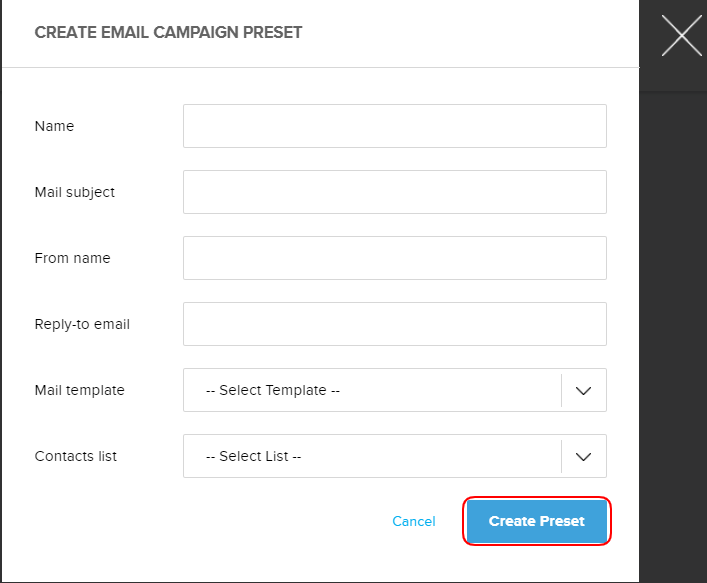Select the From name text box
The height and width of the screenshot is (583, 707).
tap(394, 258)
